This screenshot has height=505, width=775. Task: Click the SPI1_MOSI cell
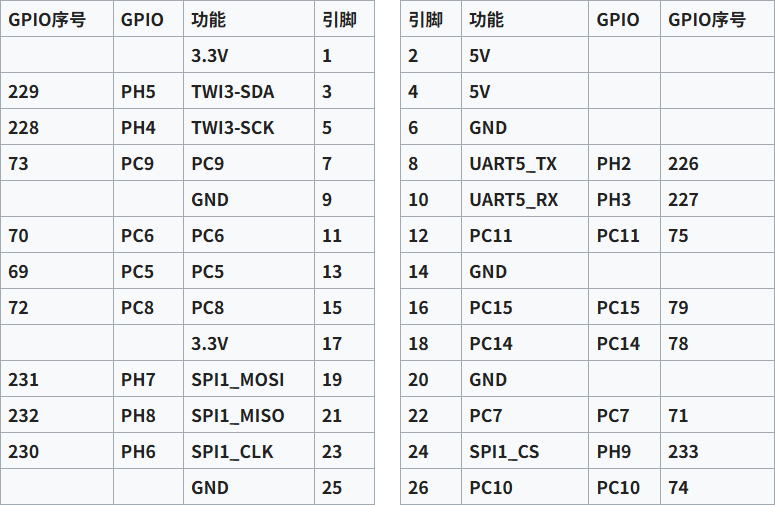[237, 380]
